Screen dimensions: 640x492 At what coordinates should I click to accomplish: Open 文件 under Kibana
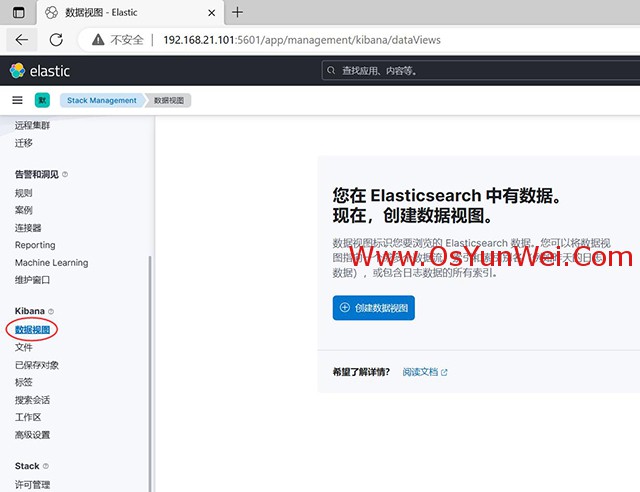tap(24, 347)
